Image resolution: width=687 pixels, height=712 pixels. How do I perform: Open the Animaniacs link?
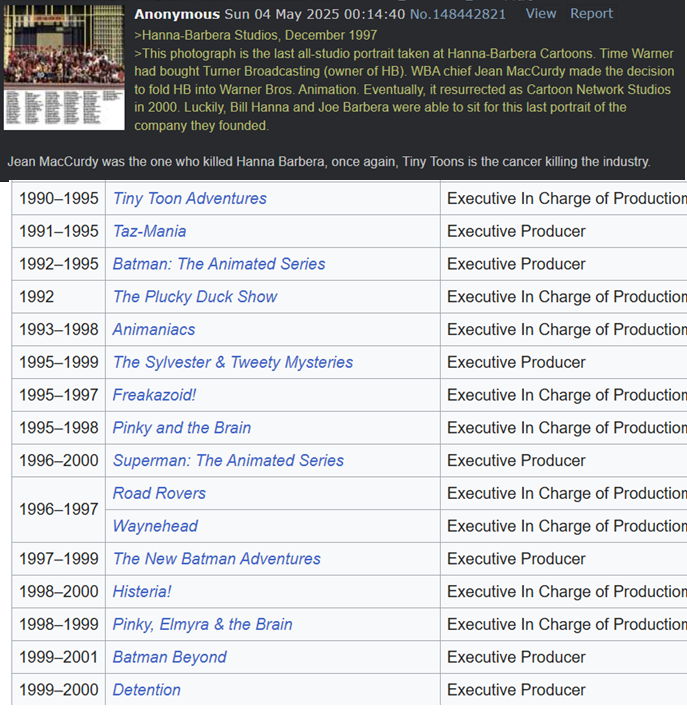[x=154, y=329]
